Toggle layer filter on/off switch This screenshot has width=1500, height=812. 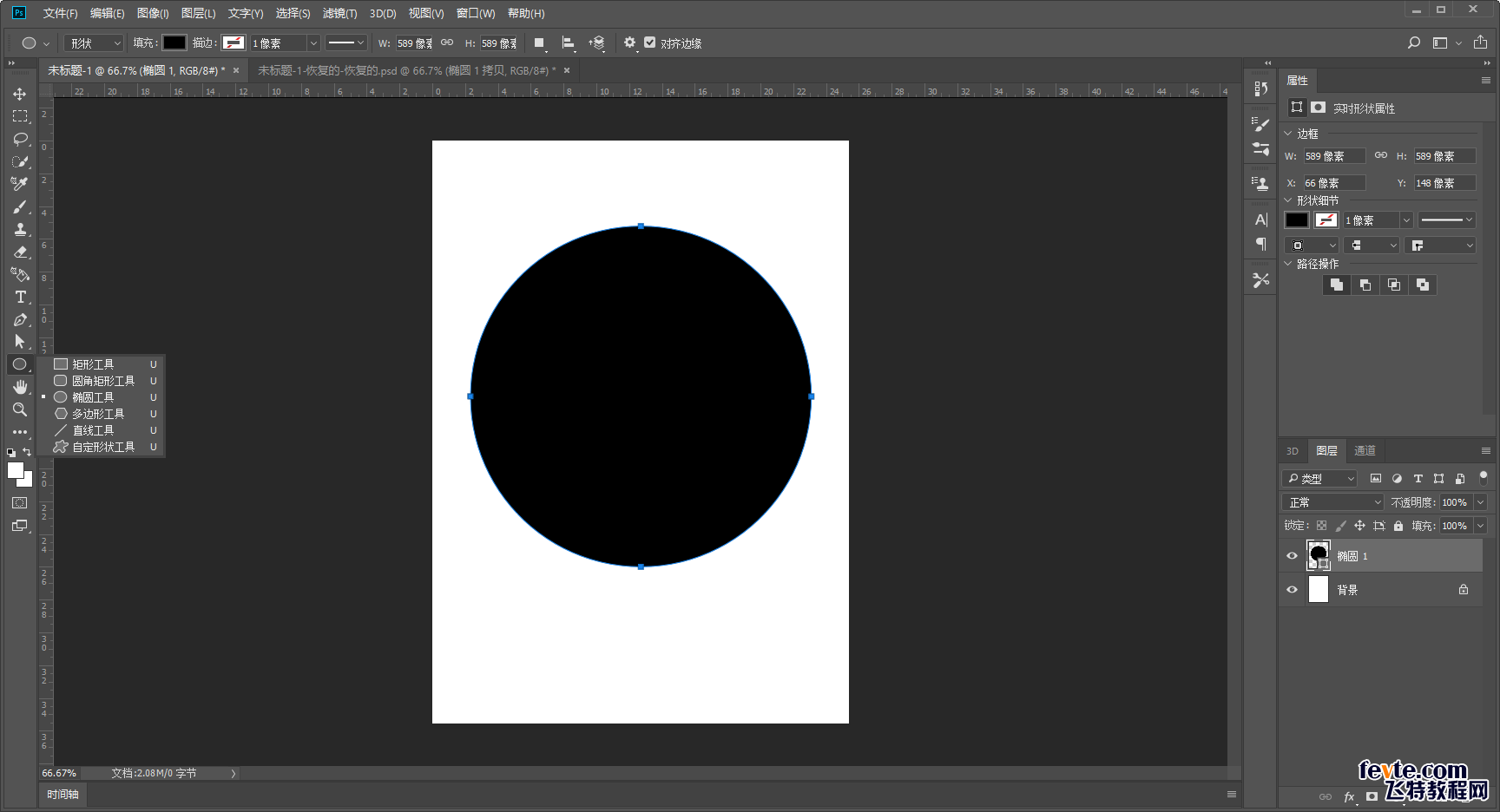click(1483, 477)
